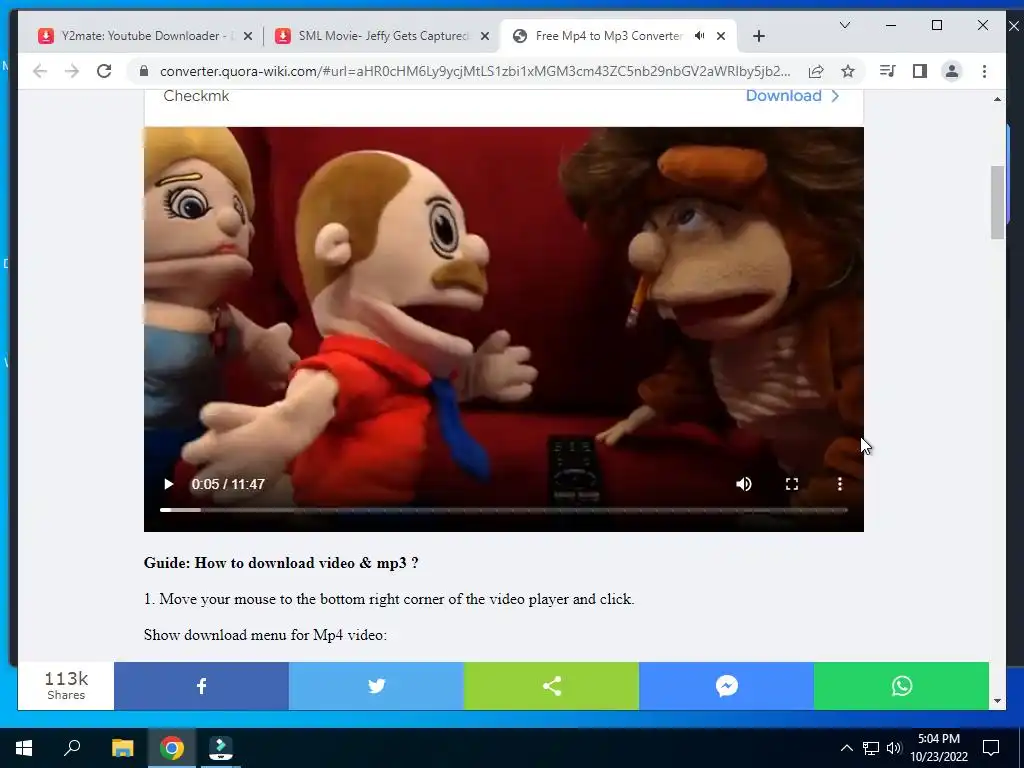Click the address bar URL field
Image resolution: width=1024 pixels, height=768 pixels.
[x=475, y=71]
